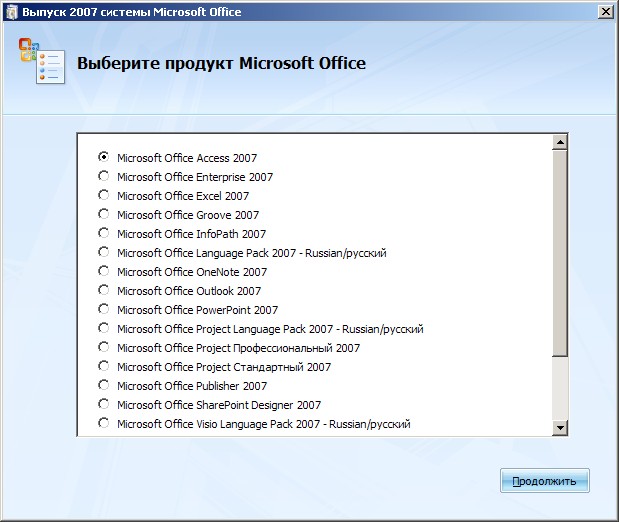Click the text Microsoft Office Publisher 2007
Image resolution: width=619 pixels, height=522 pixels.
[192, 386]
